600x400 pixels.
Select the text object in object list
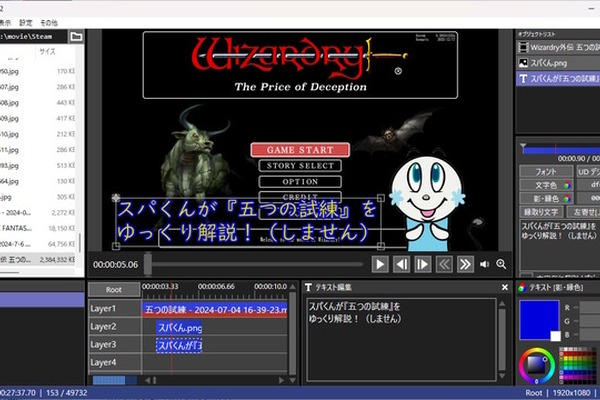pos(558,79)
